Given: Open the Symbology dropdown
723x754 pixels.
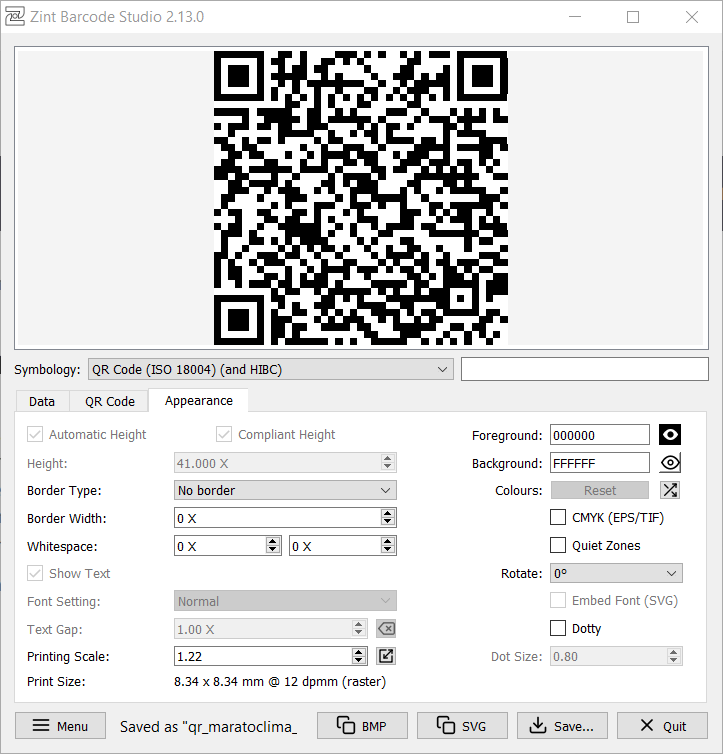Looking at the screenshot, I should click(271, 369).
